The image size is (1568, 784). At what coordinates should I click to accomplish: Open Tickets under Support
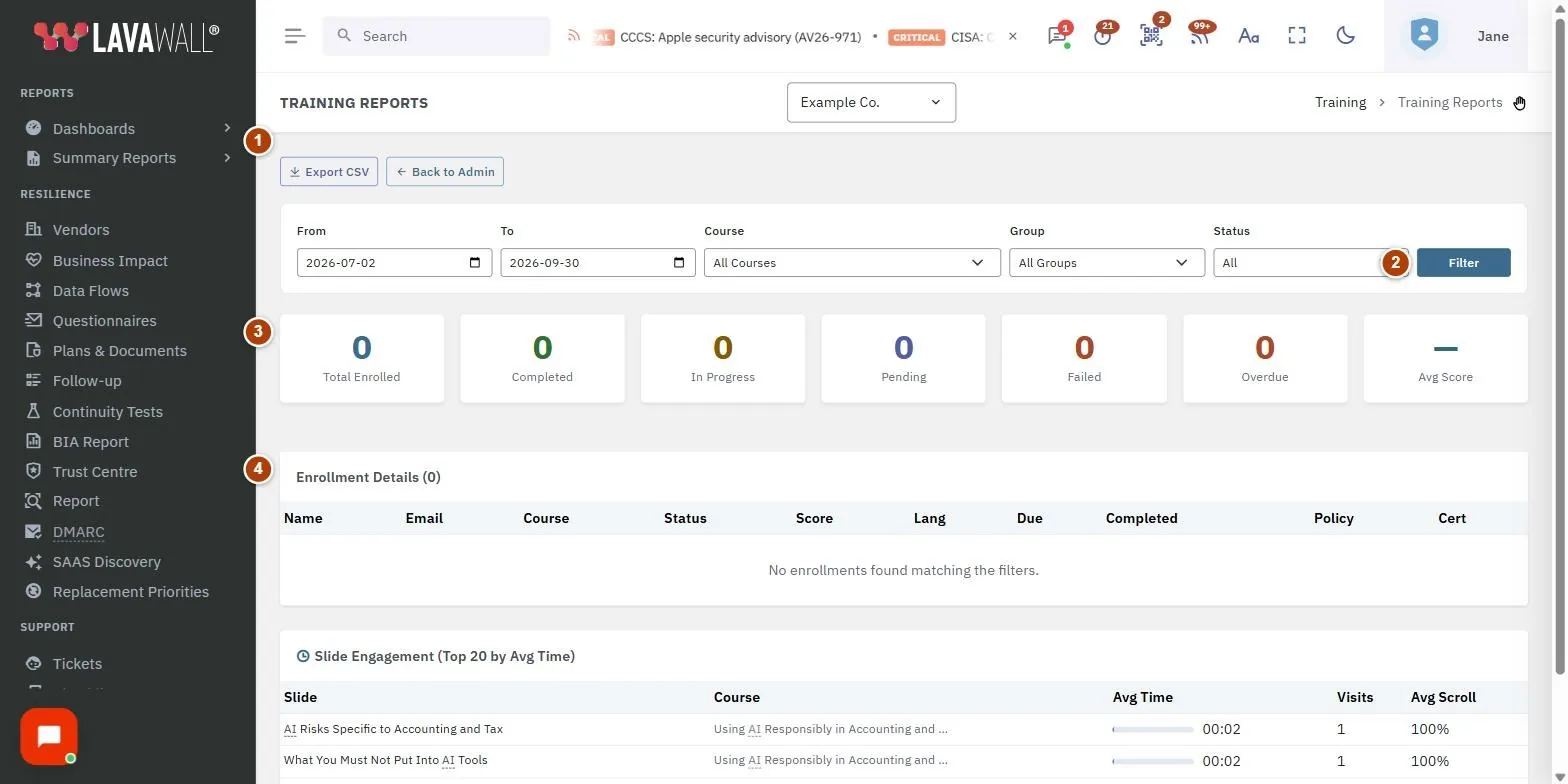(77, 664)
